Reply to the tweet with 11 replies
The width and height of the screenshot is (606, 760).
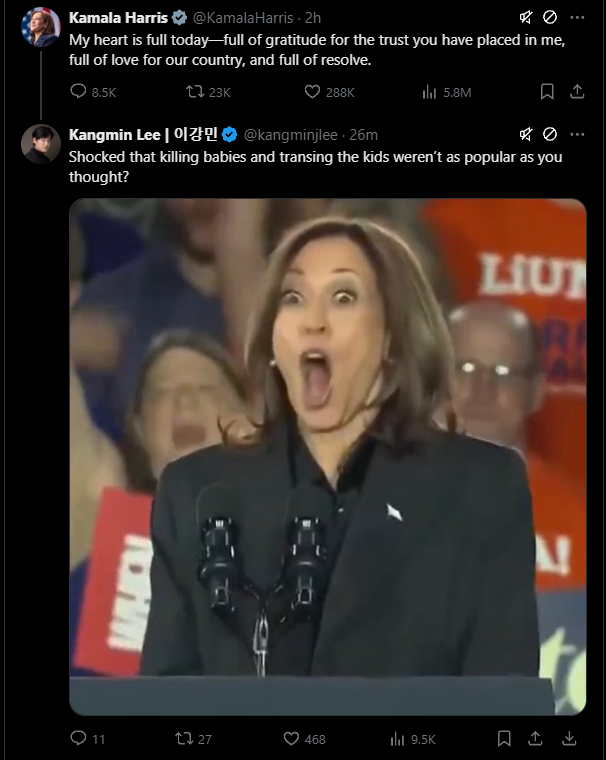click(79, 739)
